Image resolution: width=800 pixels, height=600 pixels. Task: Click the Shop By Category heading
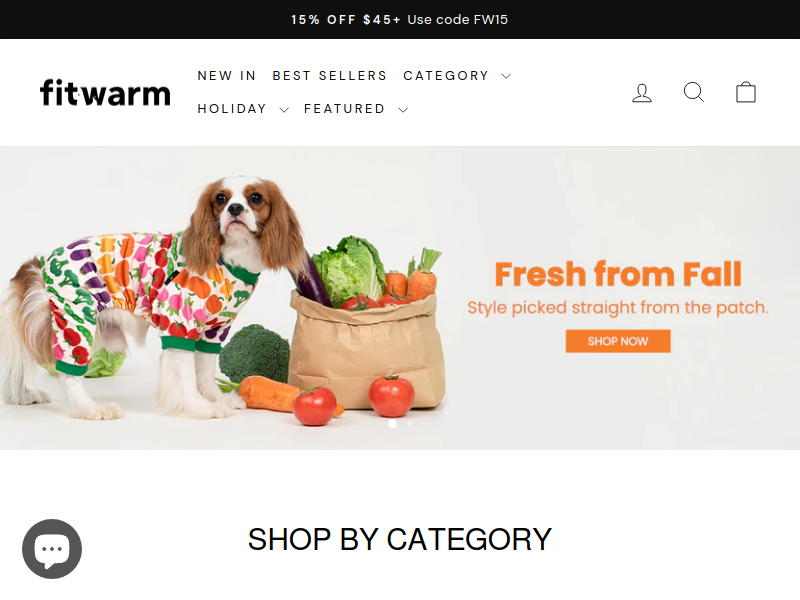pyautogui.click(x=399, y=539)
